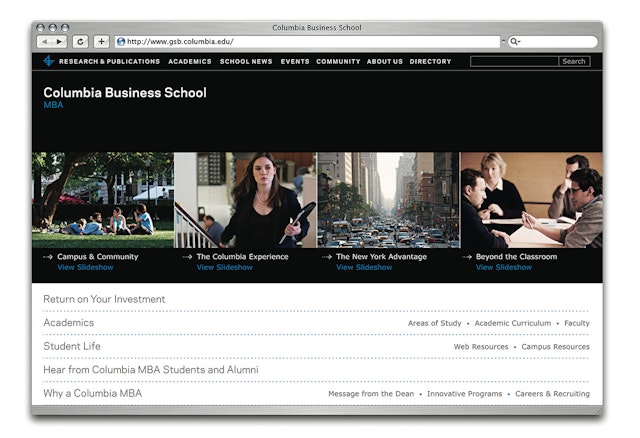
Task: Click the Web Resources link
Action: click(x=481, y=347)
